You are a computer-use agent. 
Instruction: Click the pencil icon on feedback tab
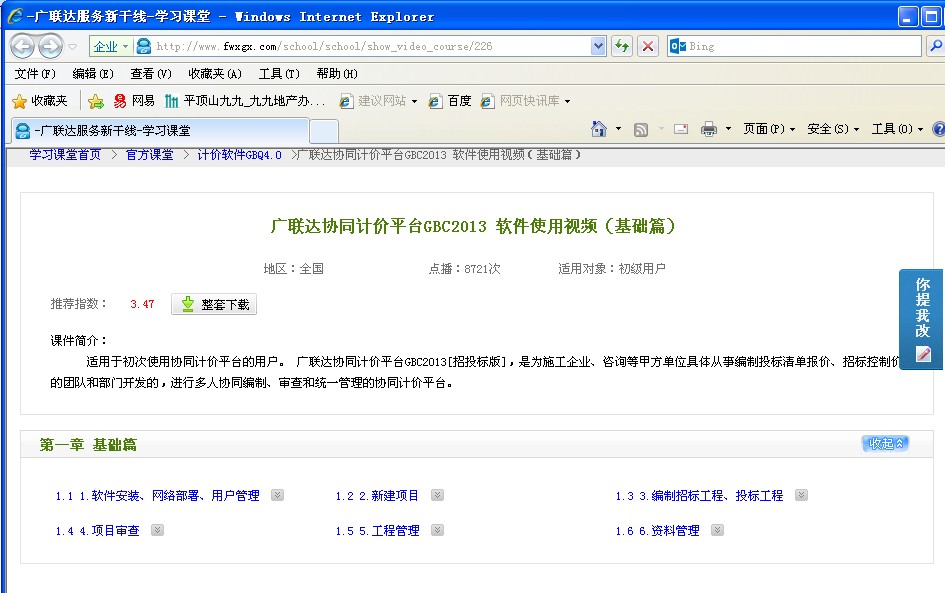[923, 354]
